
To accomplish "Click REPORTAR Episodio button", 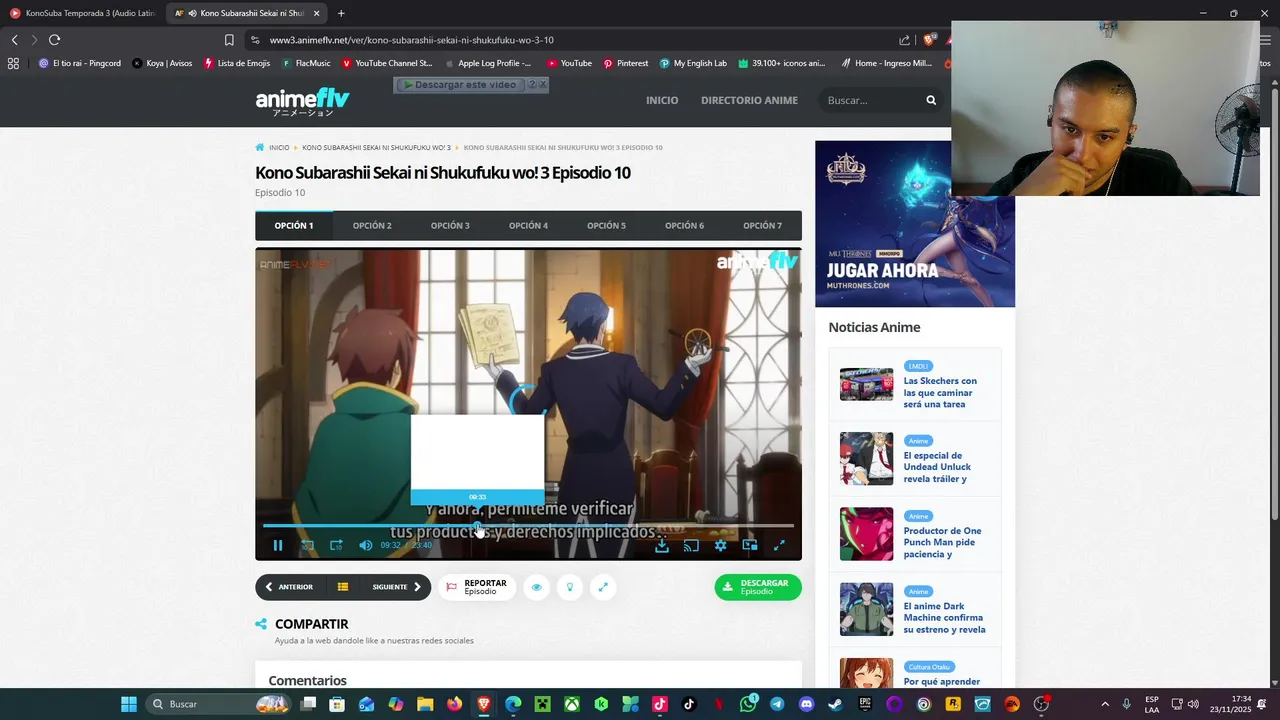I will coord(477,587).
